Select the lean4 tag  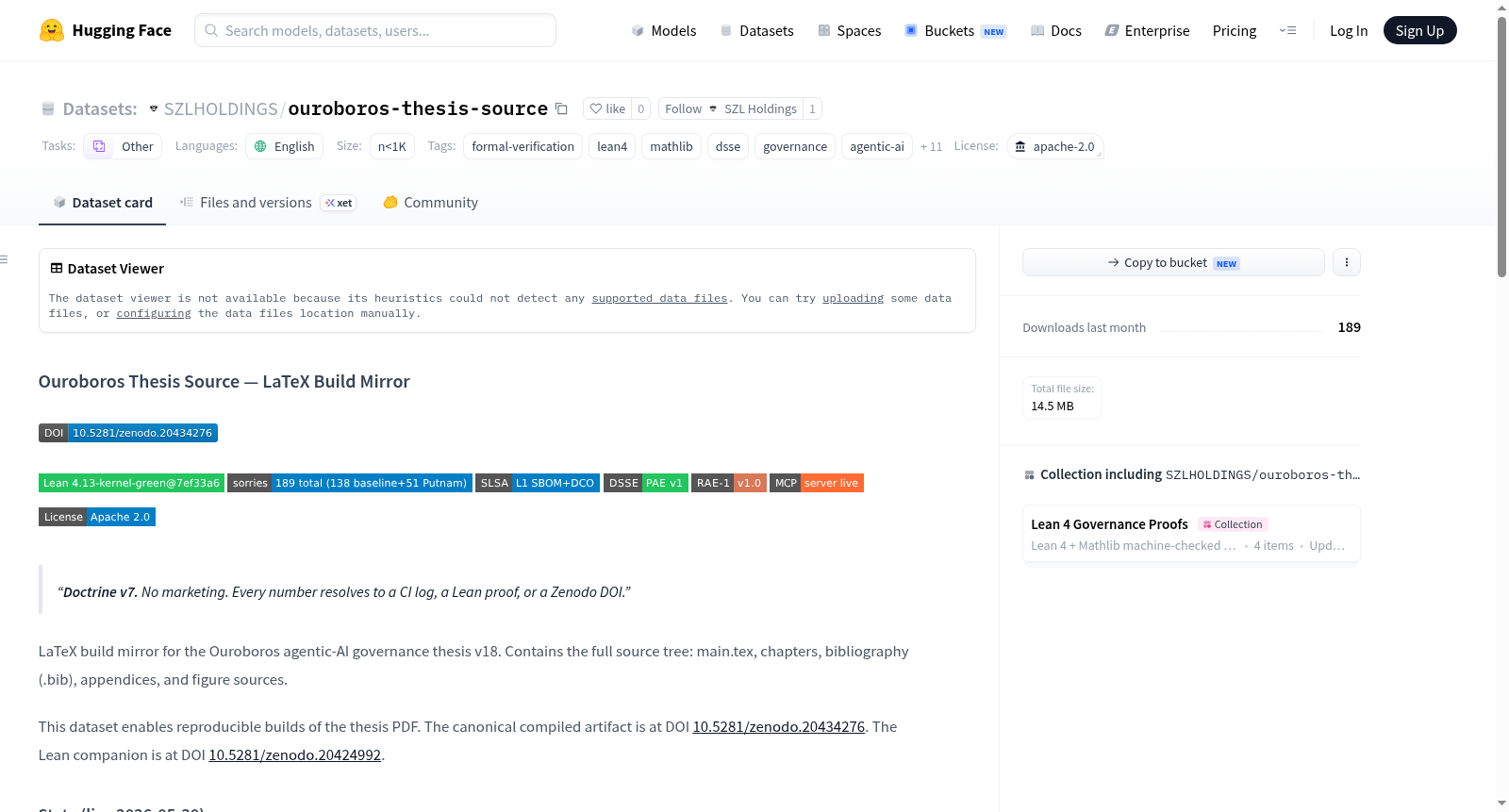pos(612,146)
